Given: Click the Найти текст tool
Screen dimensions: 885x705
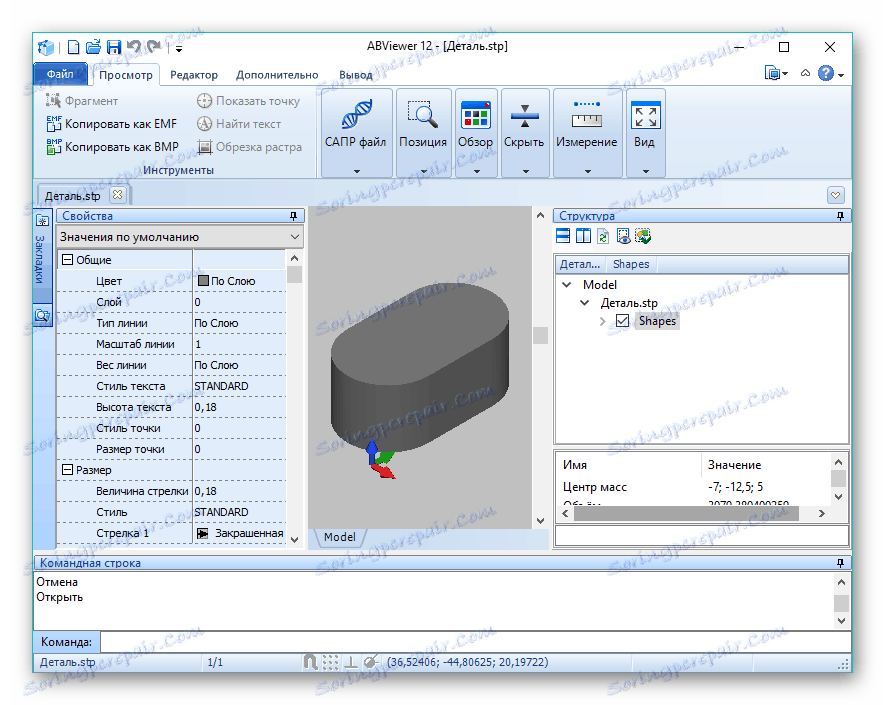Looking at the screenshot, I should (239, 124).
